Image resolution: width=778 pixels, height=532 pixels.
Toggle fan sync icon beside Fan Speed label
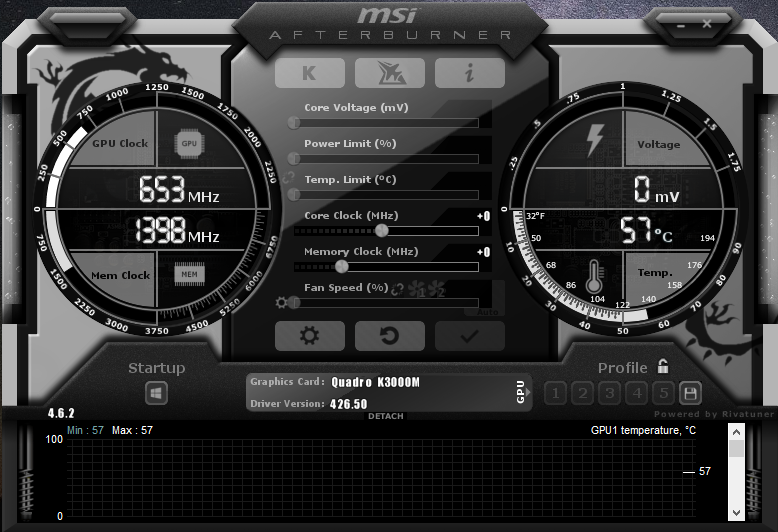[397, 289]
